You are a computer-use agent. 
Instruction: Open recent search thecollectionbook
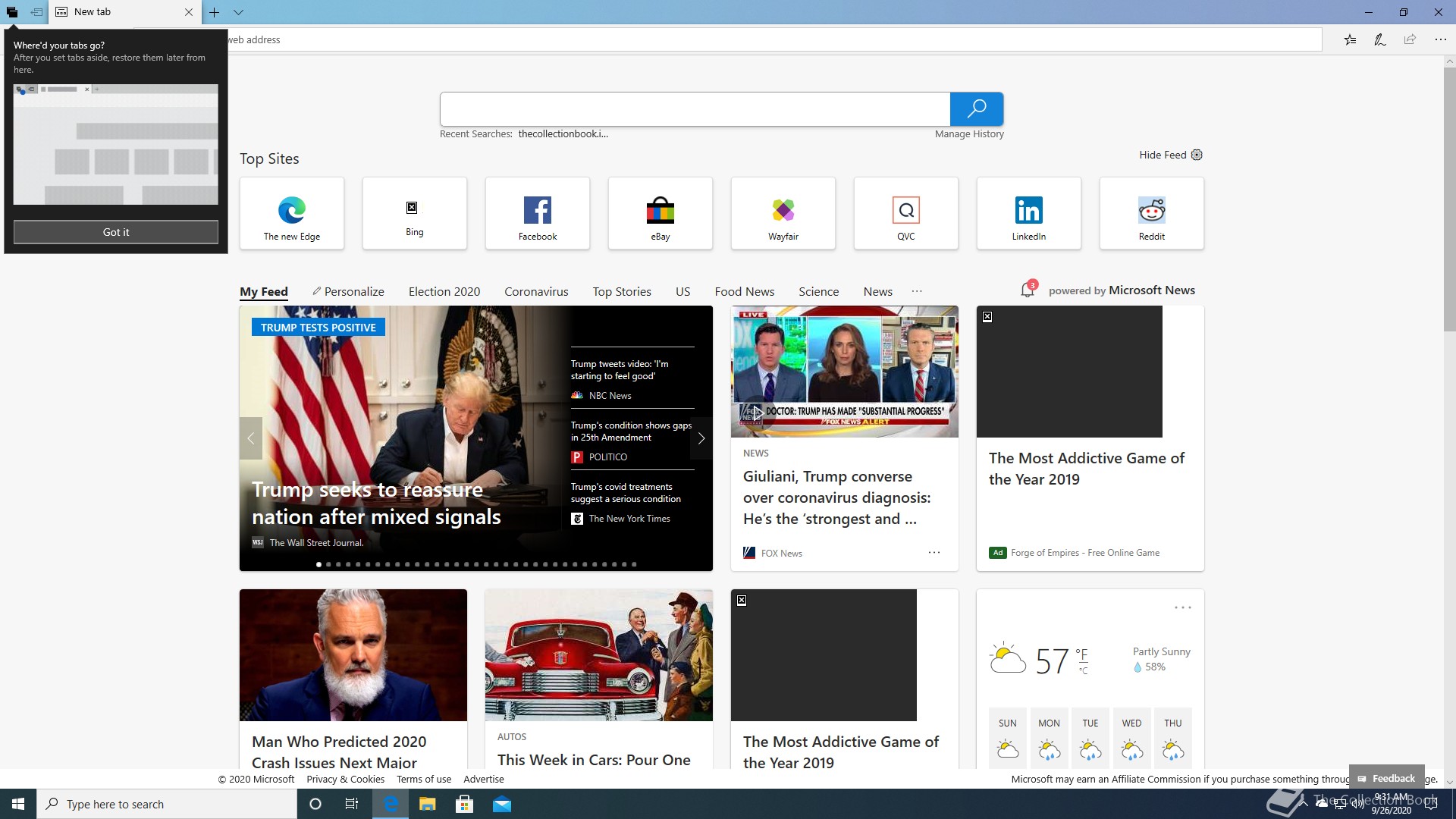click(x=563, y=133)
